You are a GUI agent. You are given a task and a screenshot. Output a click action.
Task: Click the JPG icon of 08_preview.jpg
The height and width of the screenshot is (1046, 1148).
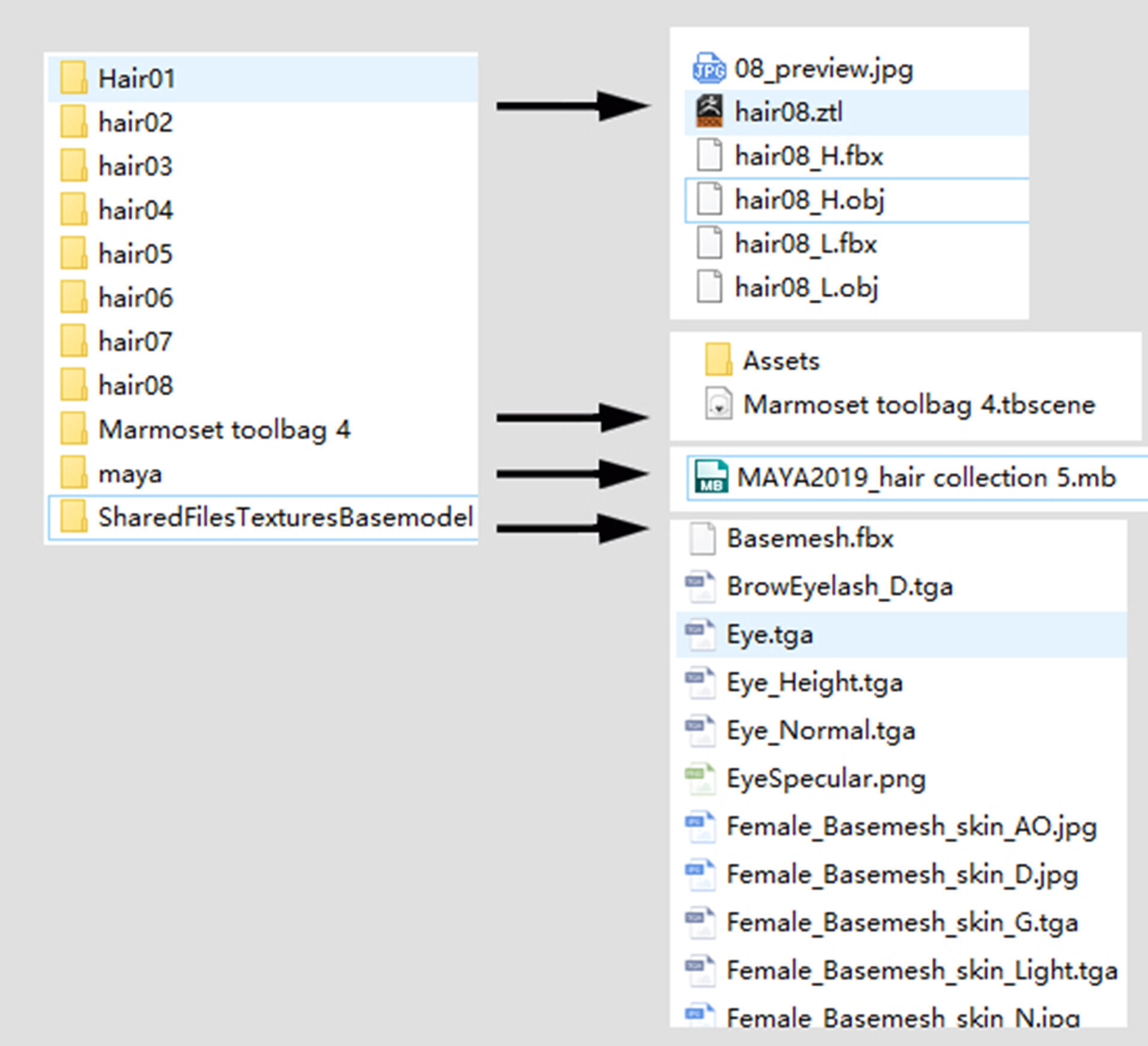tap(709, 69)
